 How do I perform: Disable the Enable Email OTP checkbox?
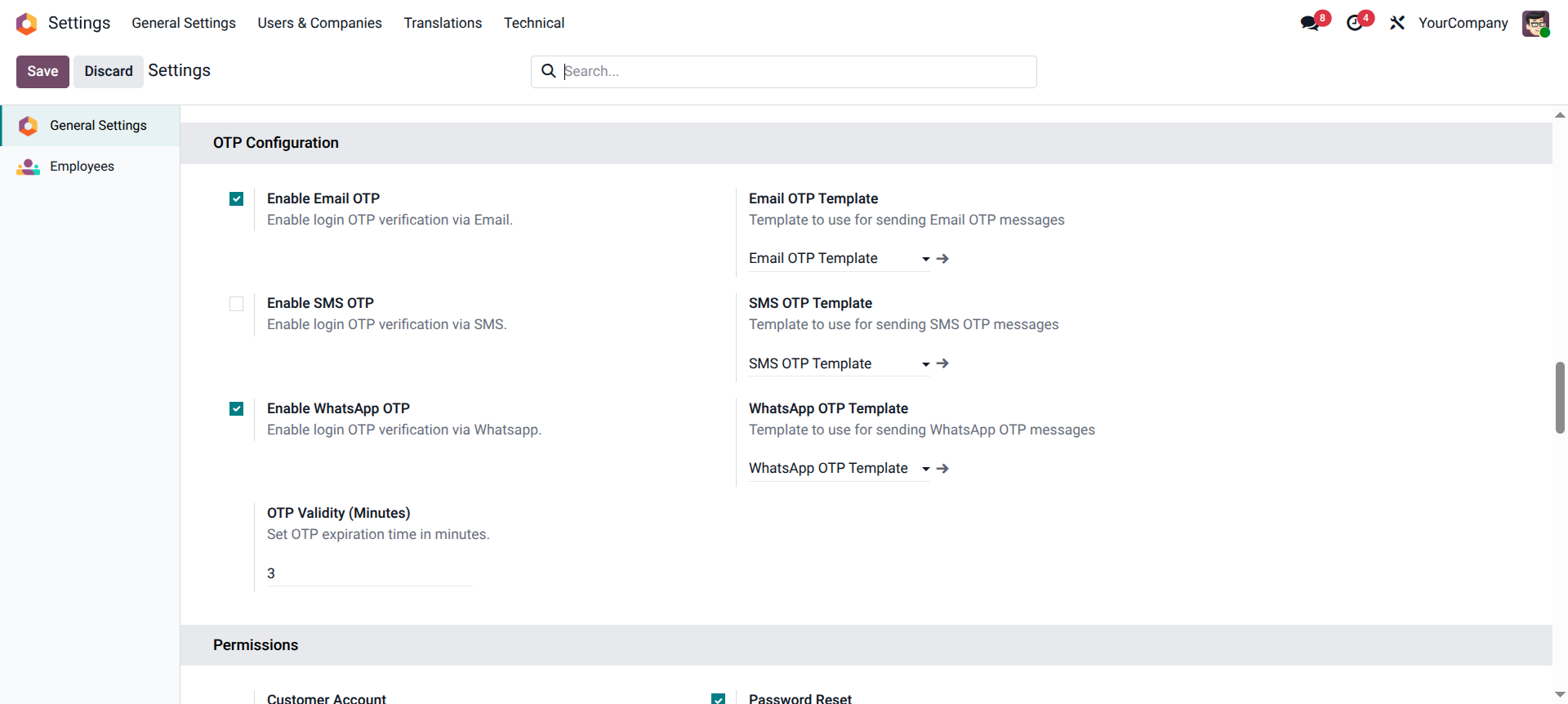coord(237,199)
